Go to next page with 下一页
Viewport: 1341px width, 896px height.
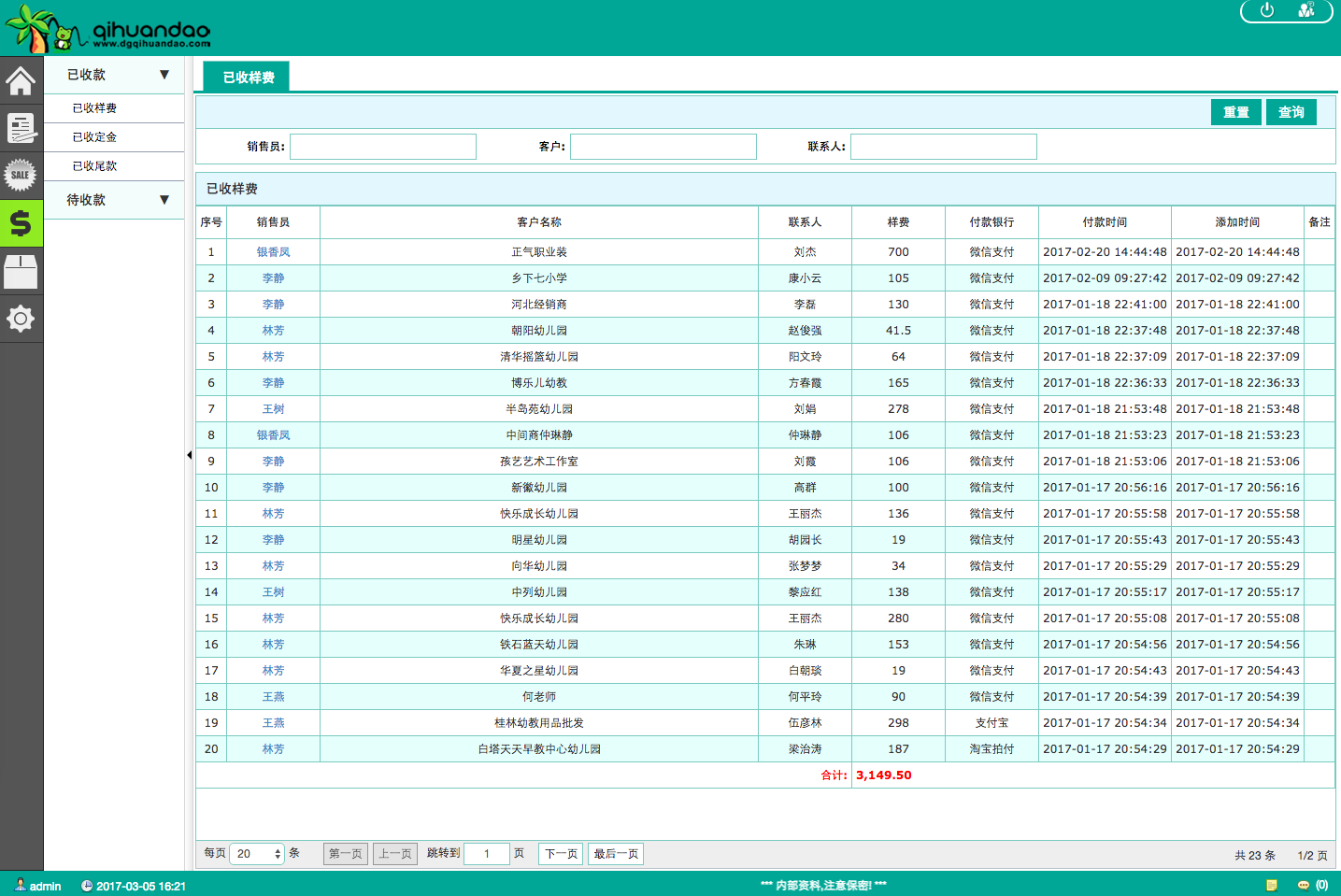(561, 854)
